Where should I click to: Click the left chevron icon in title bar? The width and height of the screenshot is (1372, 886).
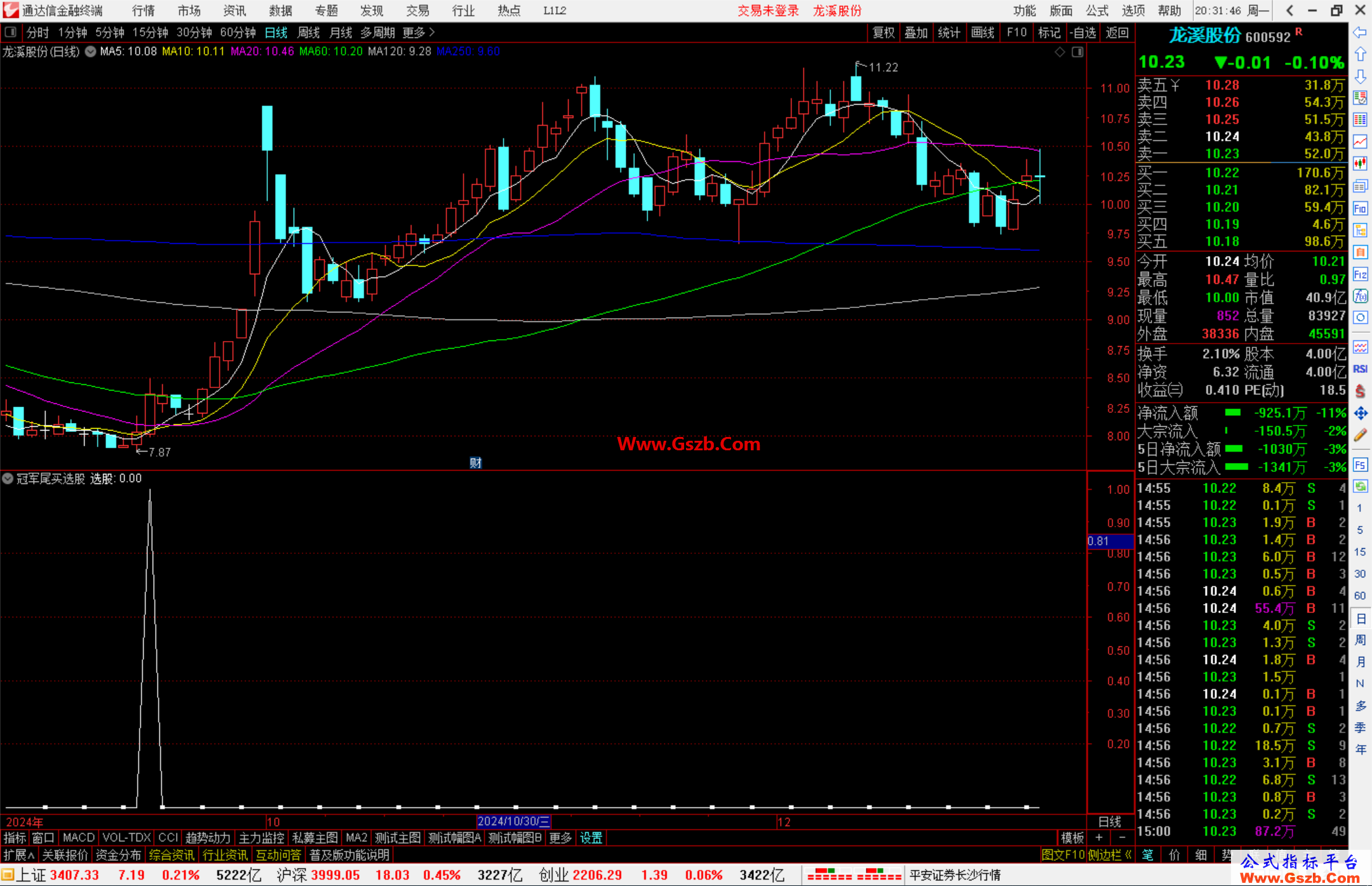[x=1289, y=10]
